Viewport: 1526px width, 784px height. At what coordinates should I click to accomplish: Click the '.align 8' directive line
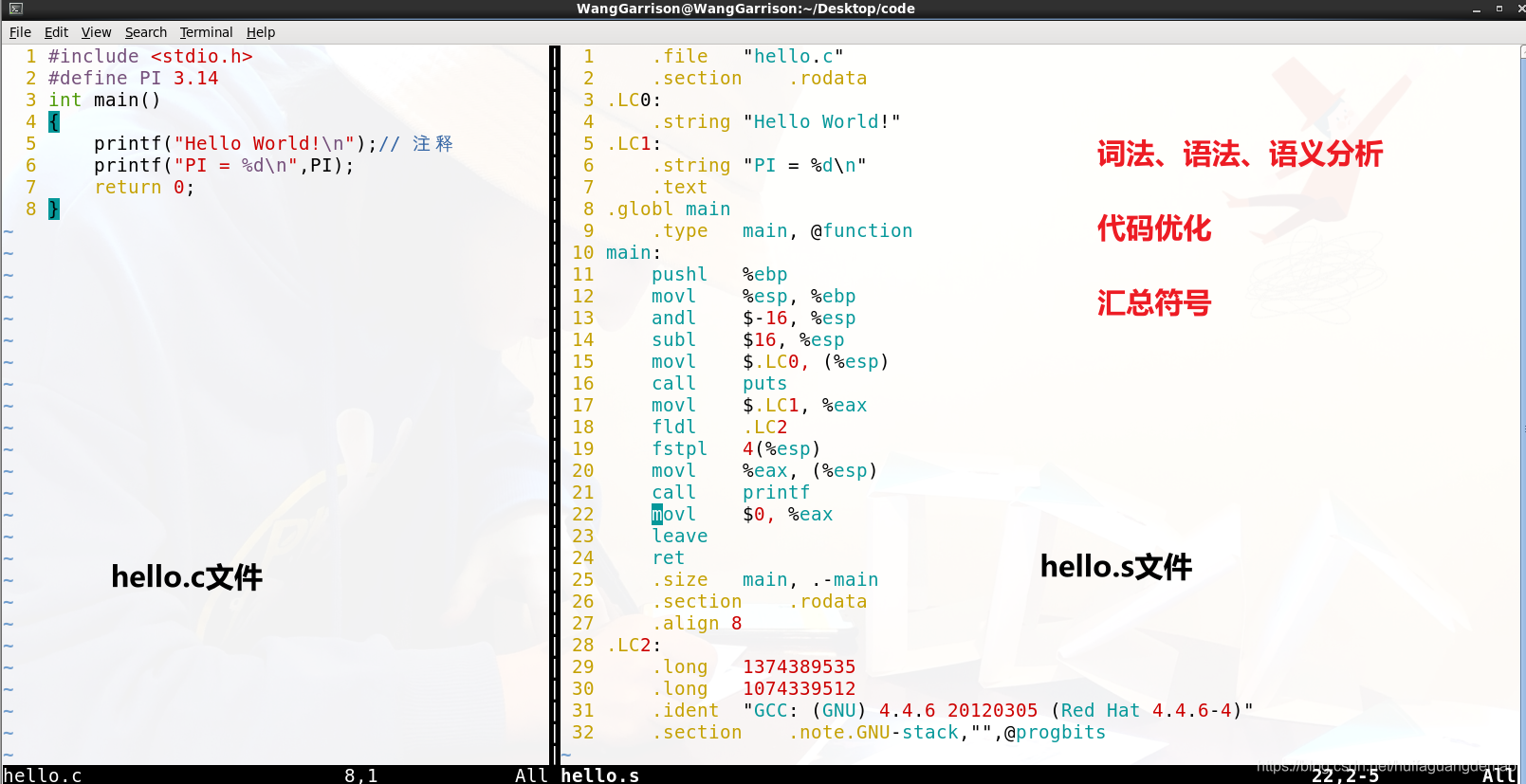coord(696,623)
